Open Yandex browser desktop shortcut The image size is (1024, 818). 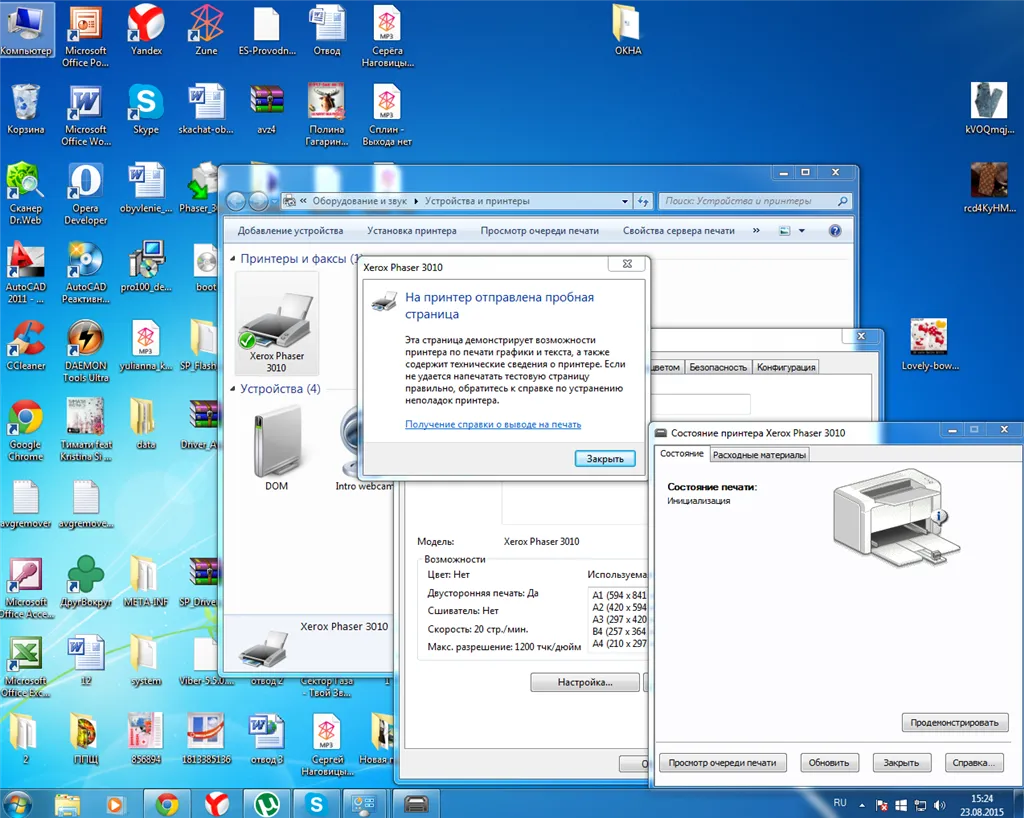(x=146, y=30)
